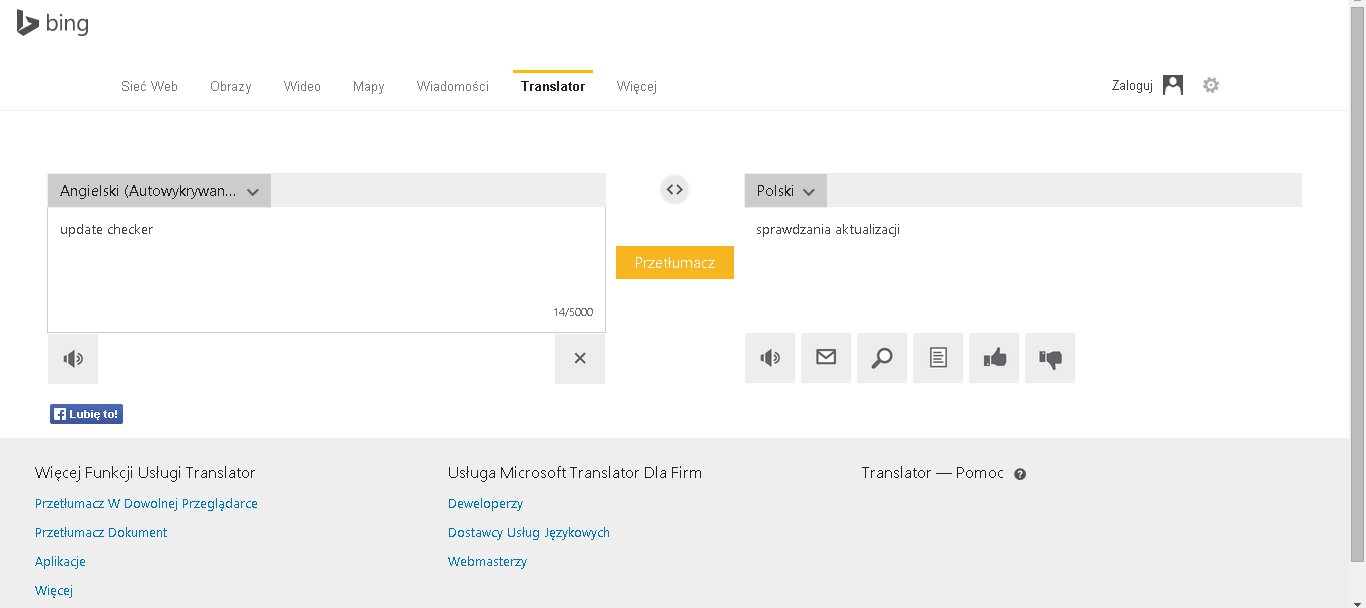The height and width of the screenshot is (608, 1366).
Task: Click the 14/5000 character counter
Action: point(573,312)
